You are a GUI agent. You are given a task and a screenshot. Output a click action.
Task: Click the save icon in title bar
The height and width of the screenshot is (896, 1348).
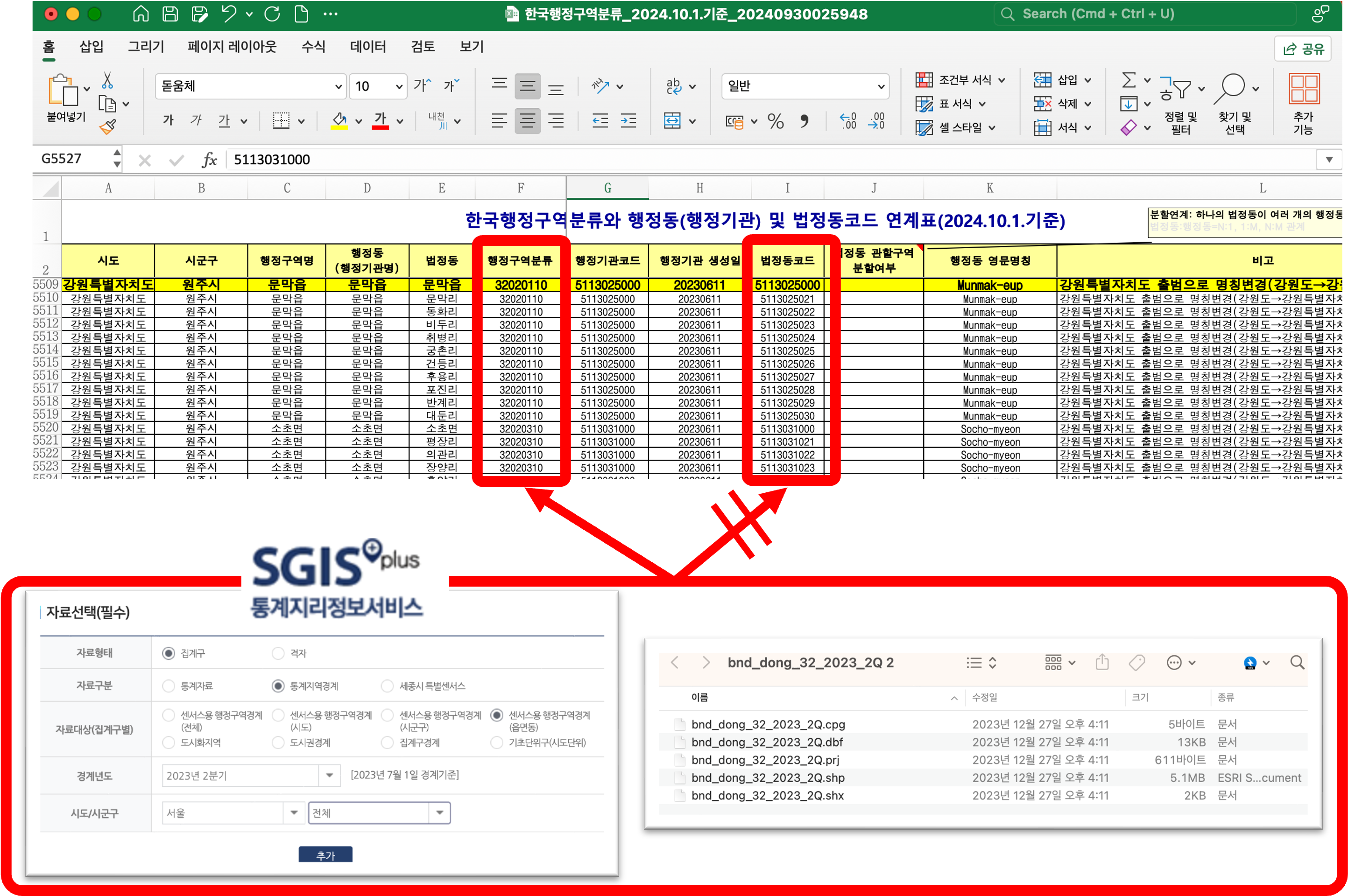pos(170,14)
